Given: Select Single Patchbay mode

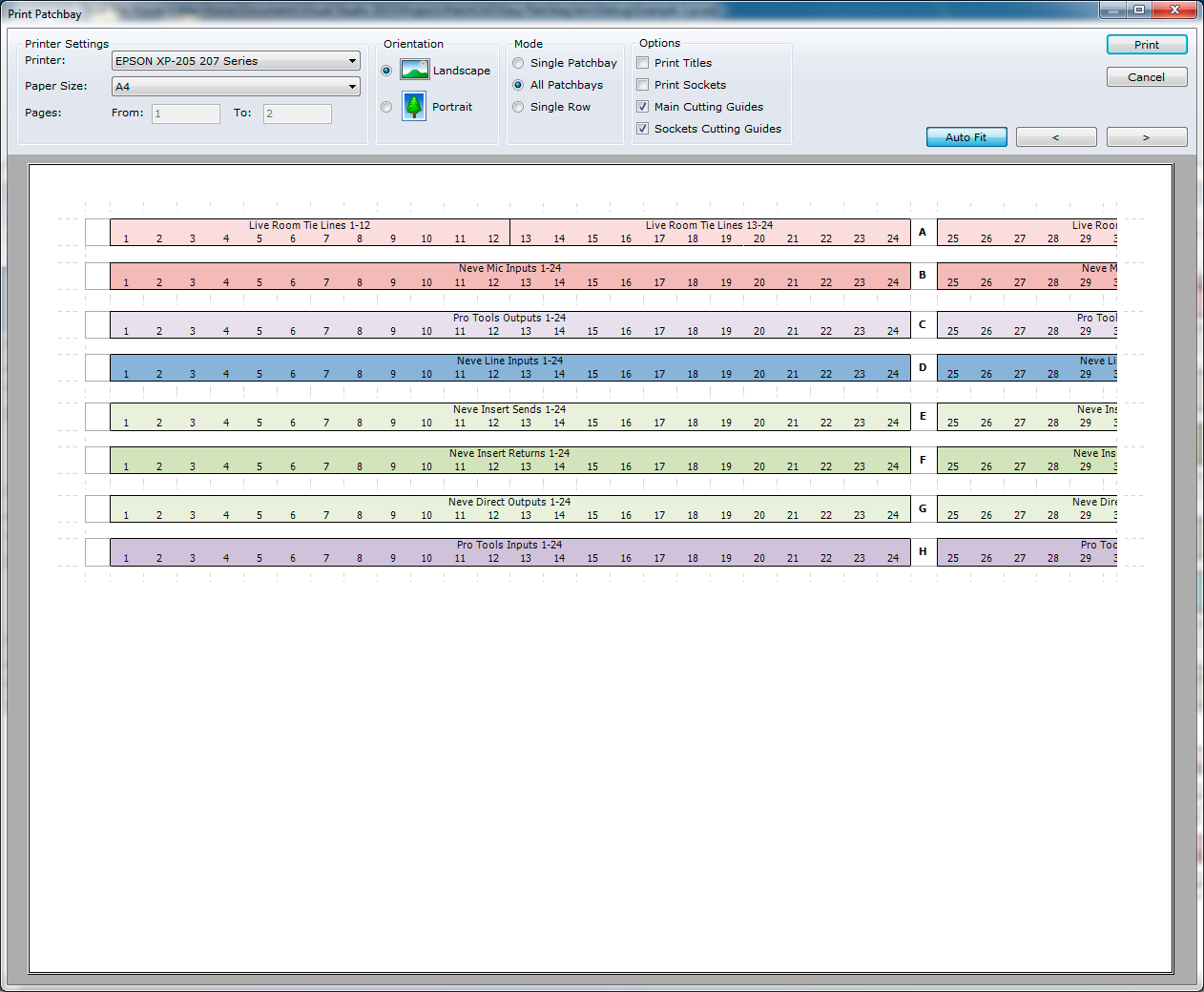Looking at the screenshot, I should pos(517,63).
